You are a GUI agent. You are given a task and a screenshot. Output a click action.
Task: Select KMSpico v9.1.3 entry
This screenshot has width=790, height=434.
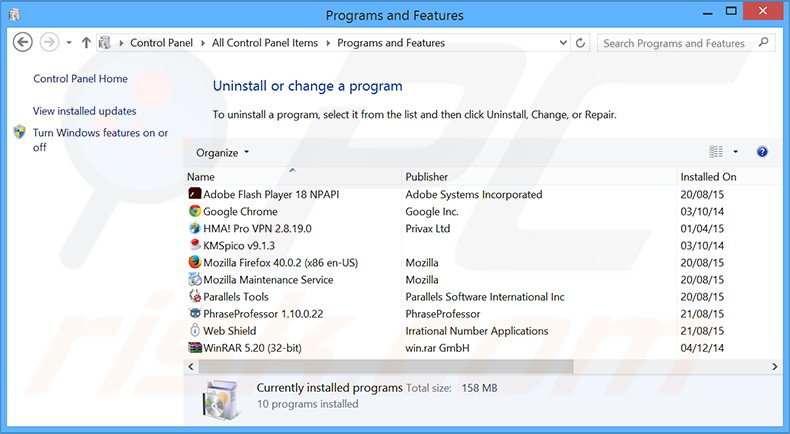click(x=239, y=245)
